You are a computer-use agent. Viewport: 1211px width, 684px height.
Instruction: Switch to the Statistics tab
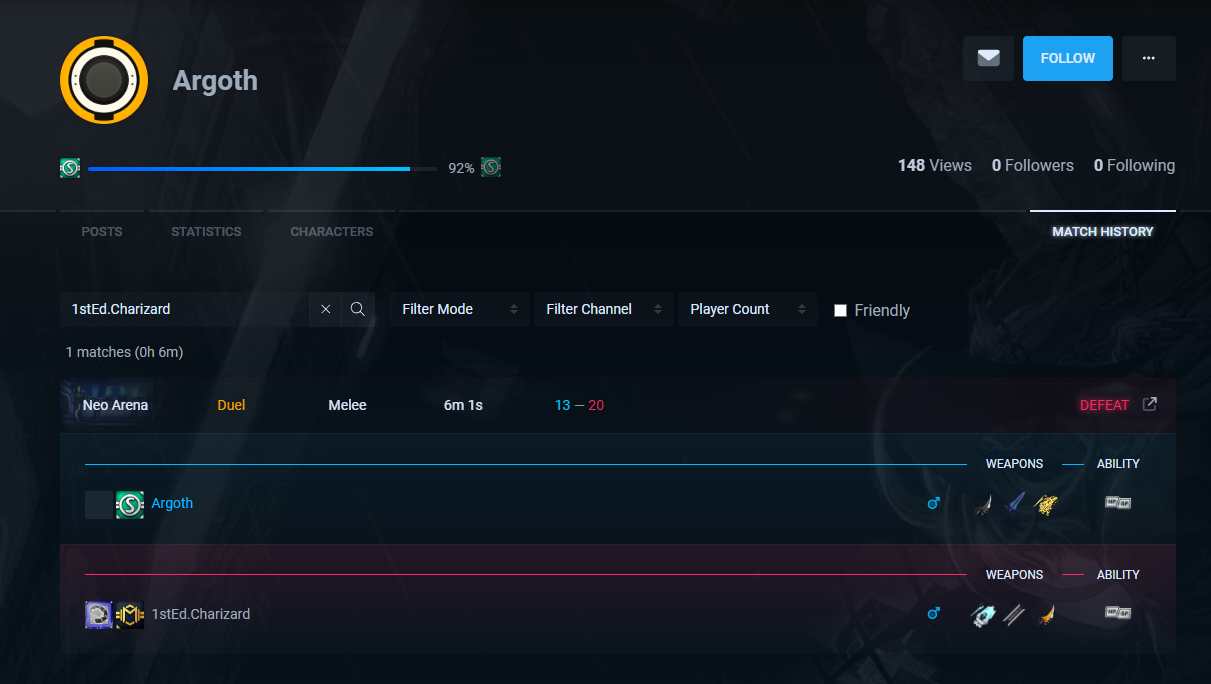pyautogui.click(x=206, y=231)
